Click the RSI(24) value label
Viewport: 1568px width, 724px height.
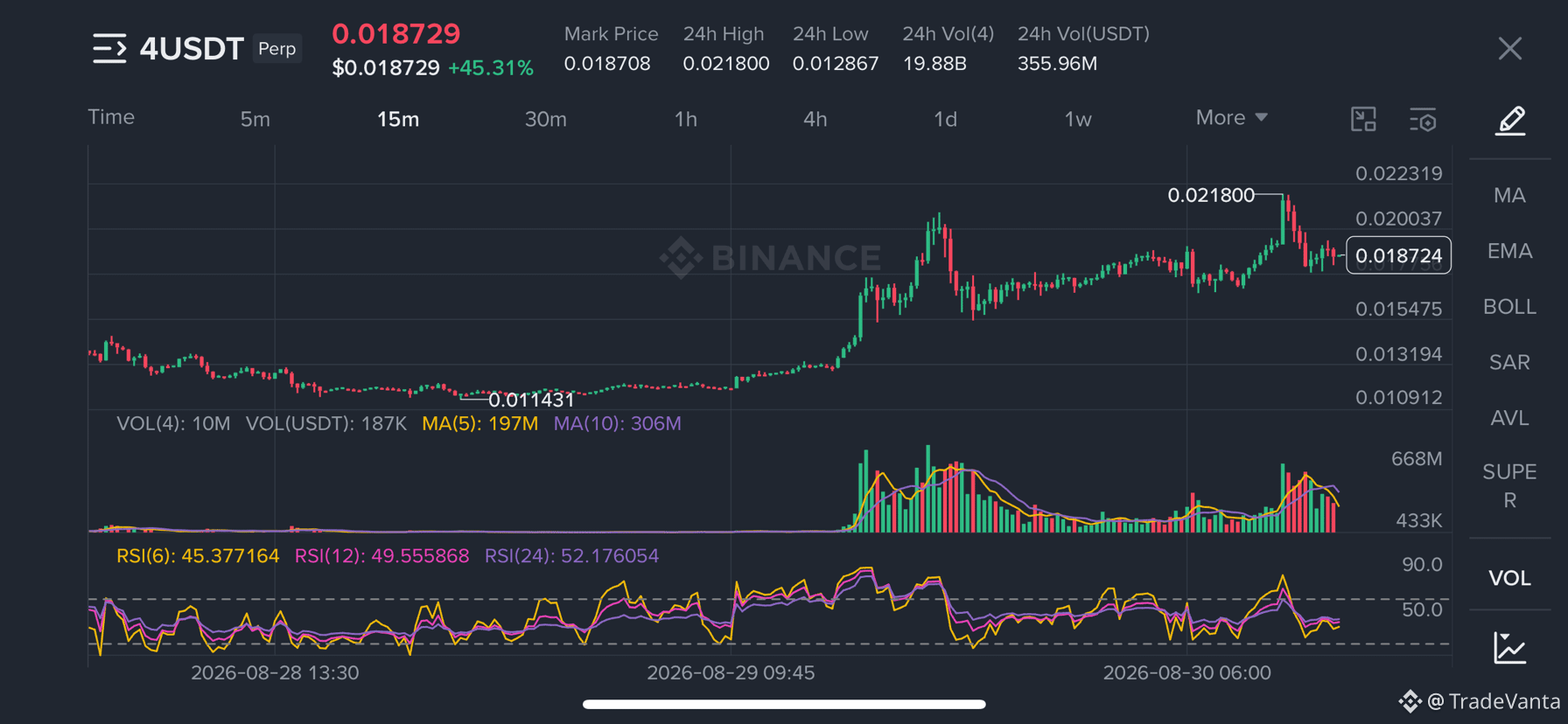[571, 556]
